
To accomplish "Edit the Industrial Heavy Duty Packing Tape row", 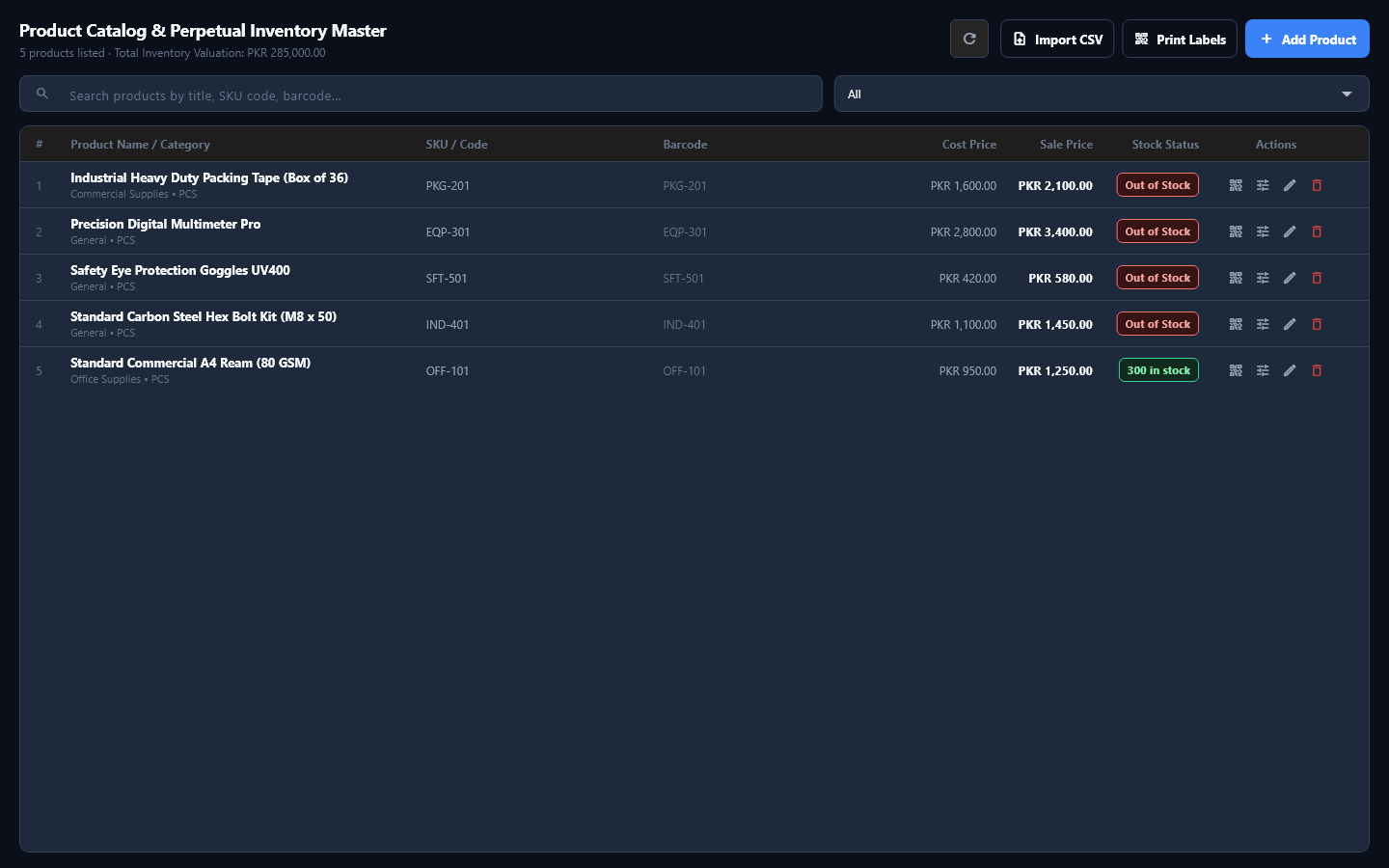I will 1290,185.
